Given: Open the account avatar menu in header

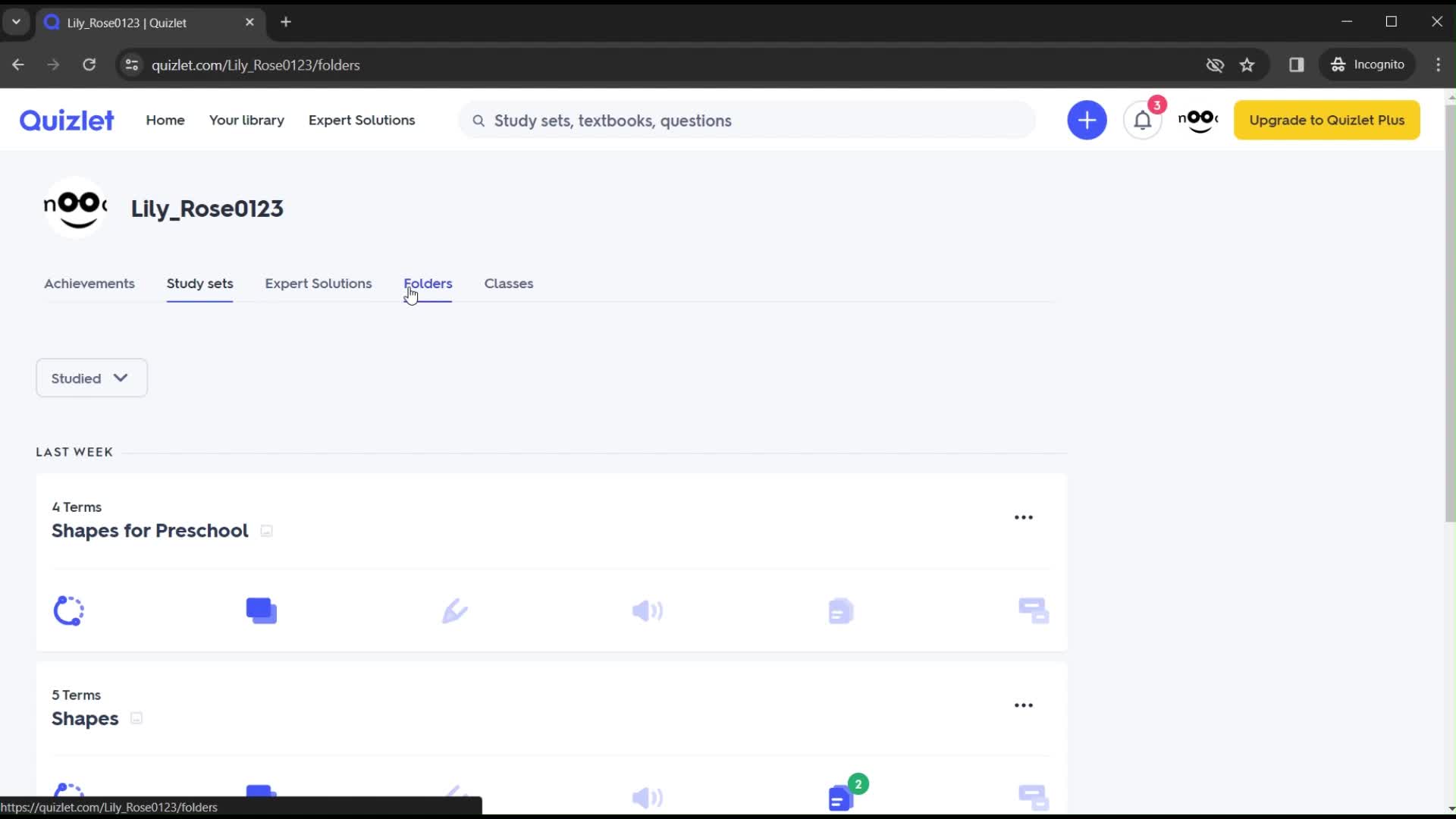Looking at the screenshot, I should pyautogui.click(x=1198, y=120).
